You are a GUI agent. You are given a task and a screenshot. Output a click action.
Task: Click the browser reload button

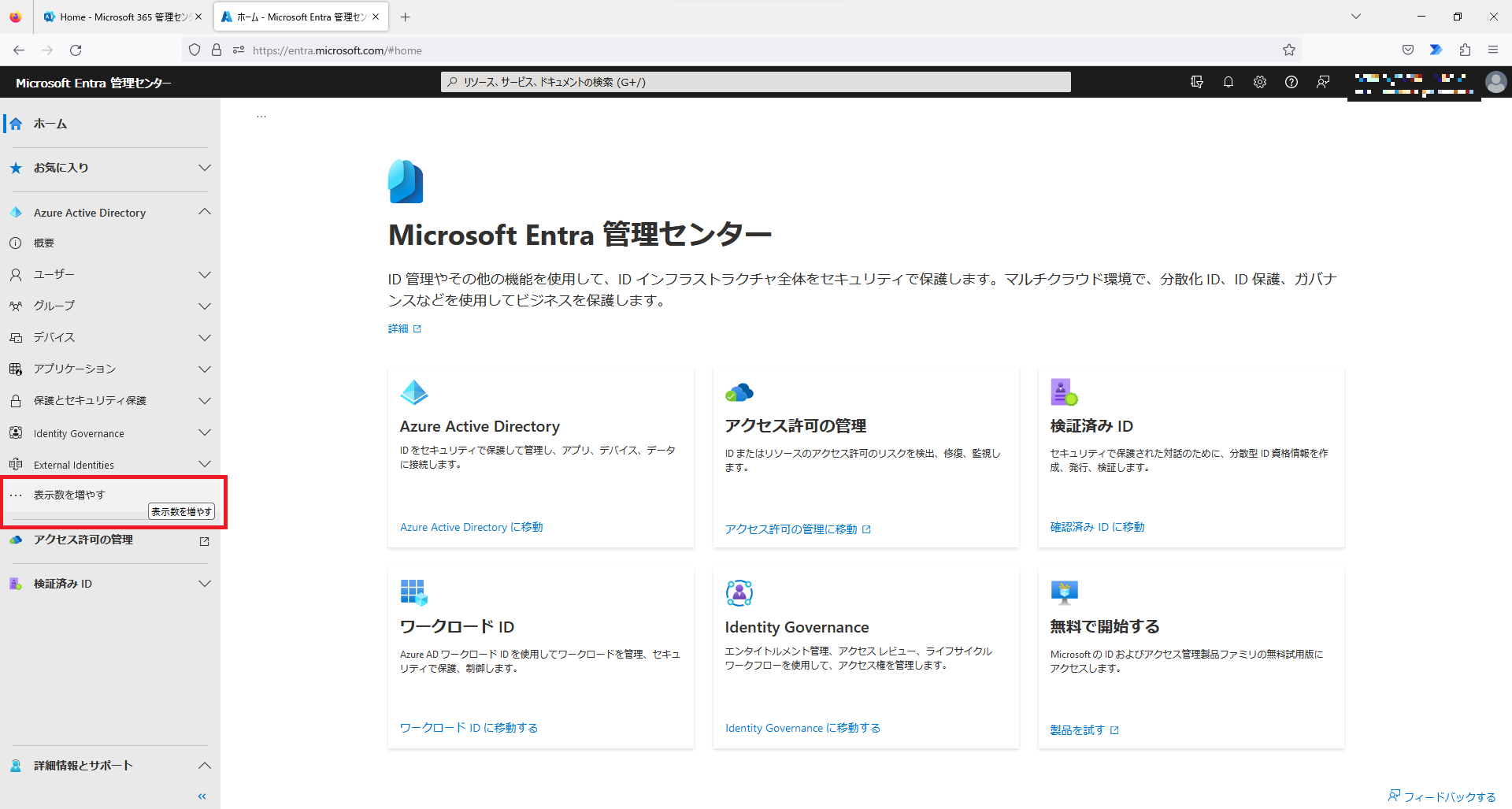[76, 50]
